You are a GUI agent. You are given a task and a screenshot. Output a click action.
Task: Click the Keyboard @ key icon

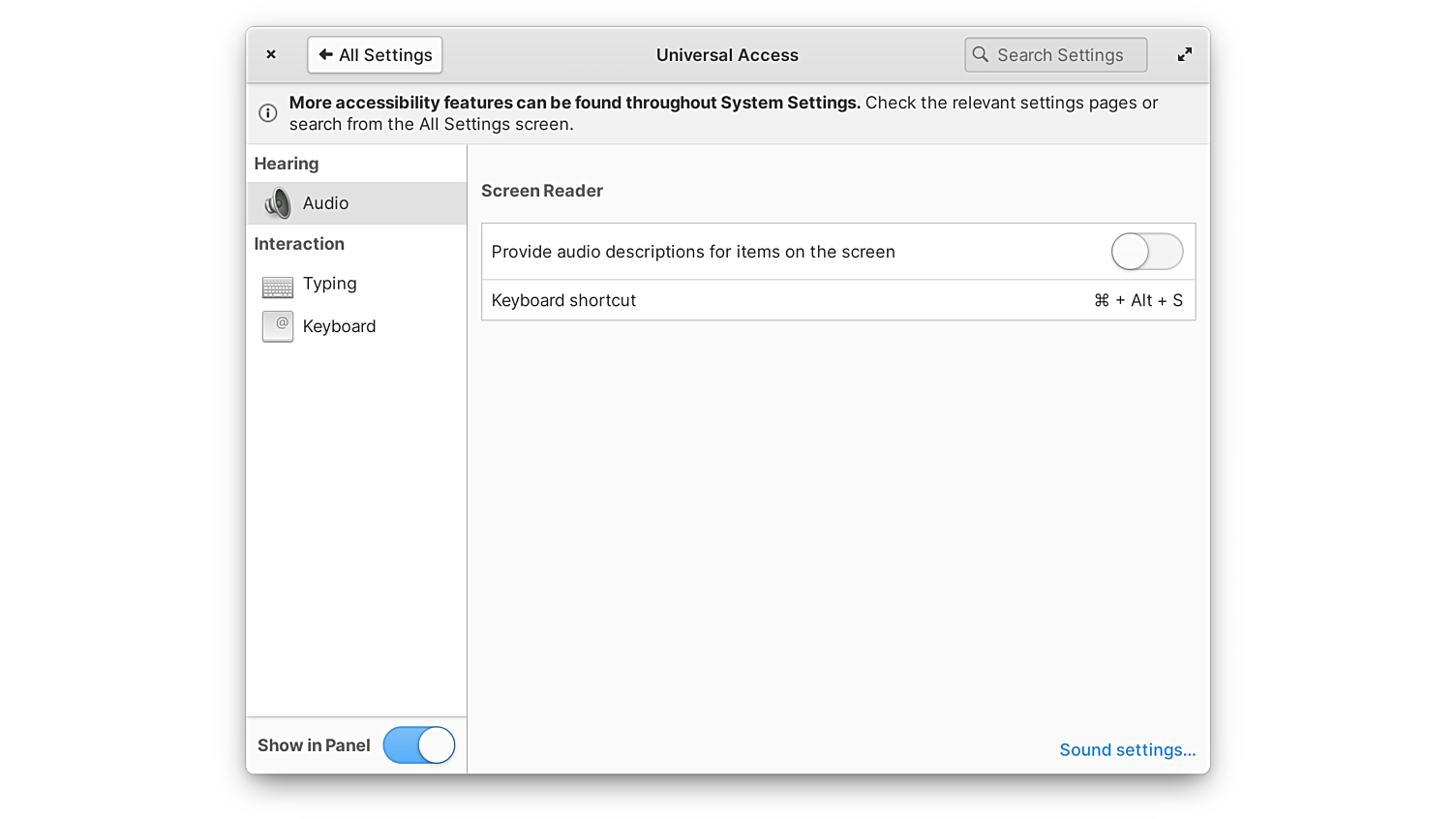(278, 326)
